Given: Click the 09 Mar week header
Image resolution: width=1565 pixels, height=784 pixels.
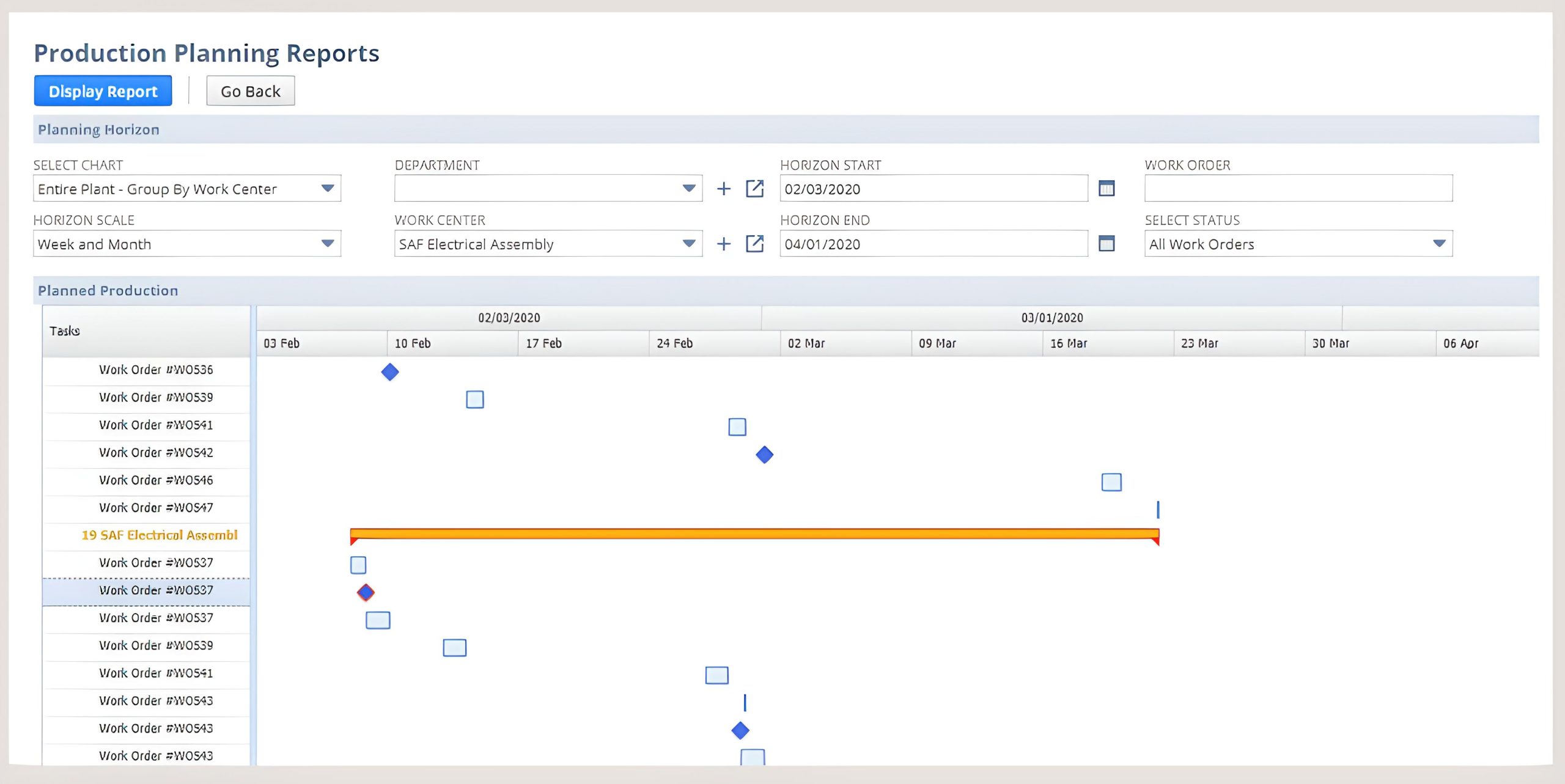Looking at the screenshot, I should coord(977,343).
